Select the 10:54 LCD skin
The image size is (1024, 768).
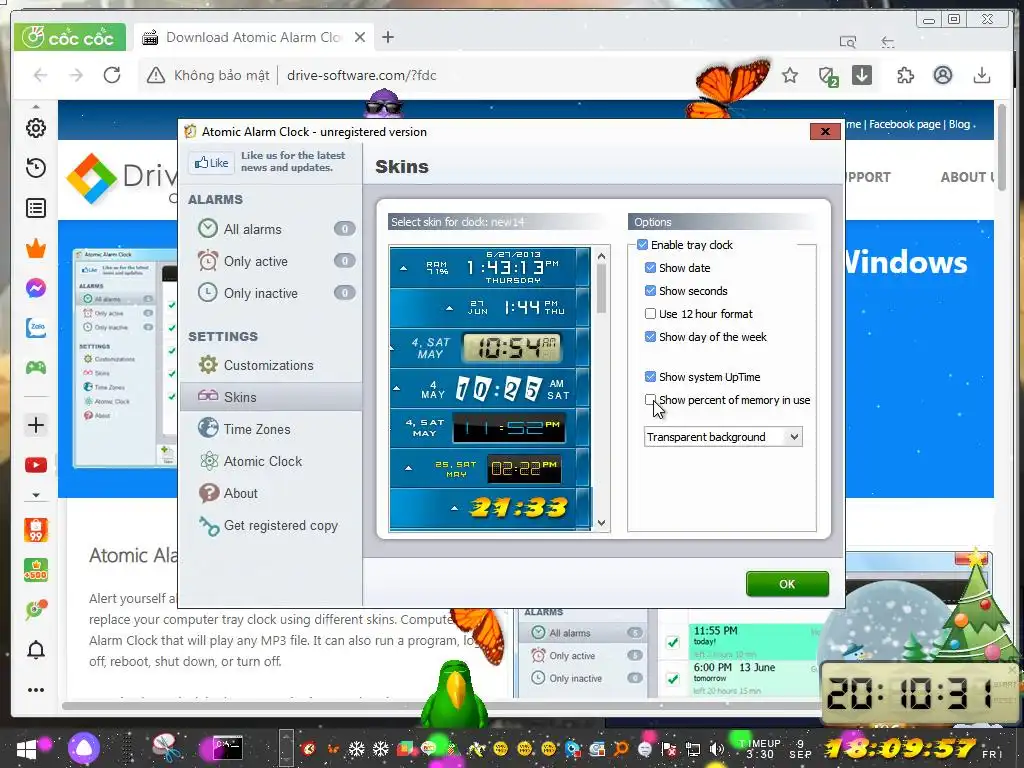pyautogui.click(x=490, y=347)
